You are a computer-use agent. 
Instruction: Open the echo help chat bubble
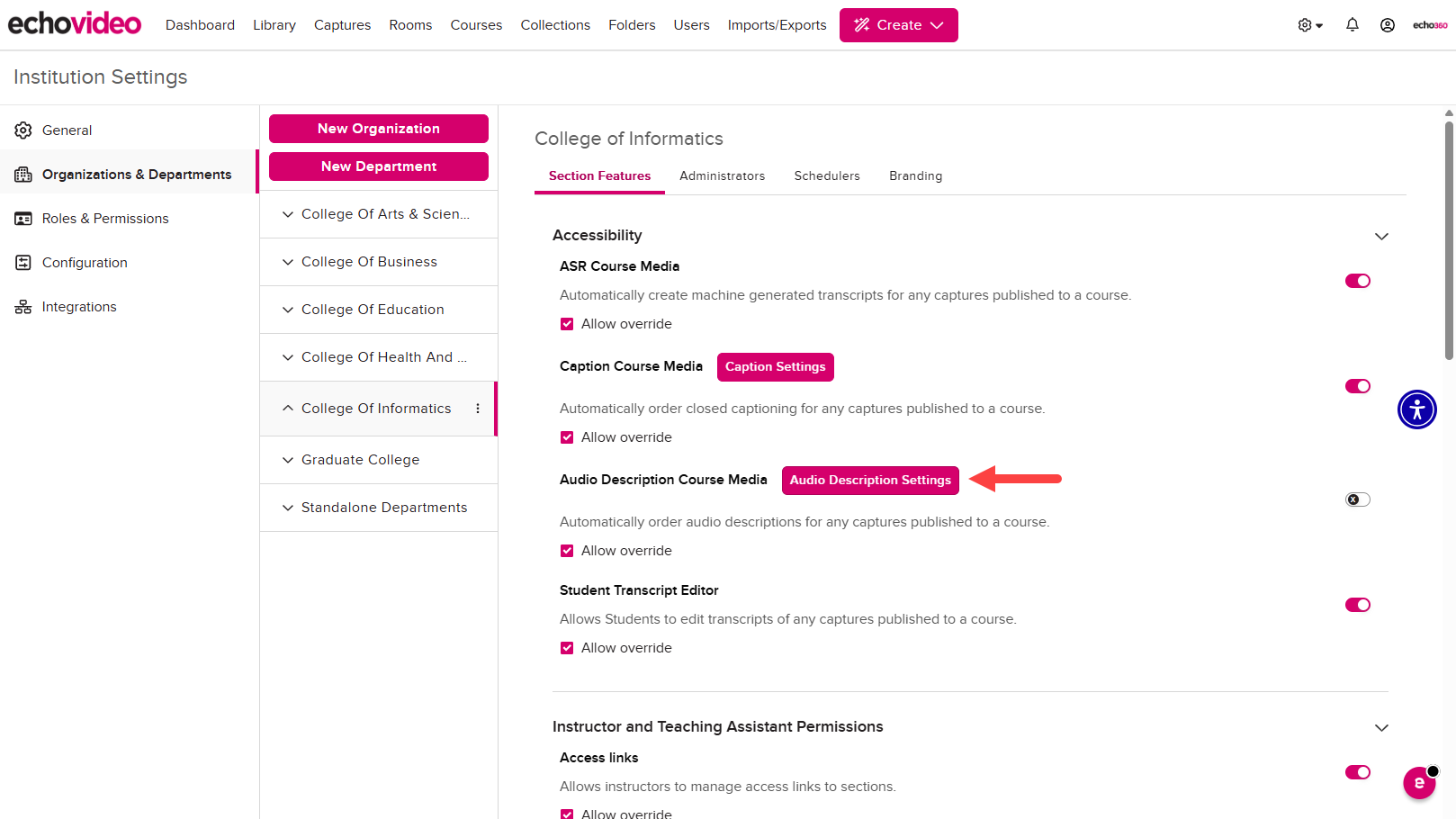point(1419,783)
